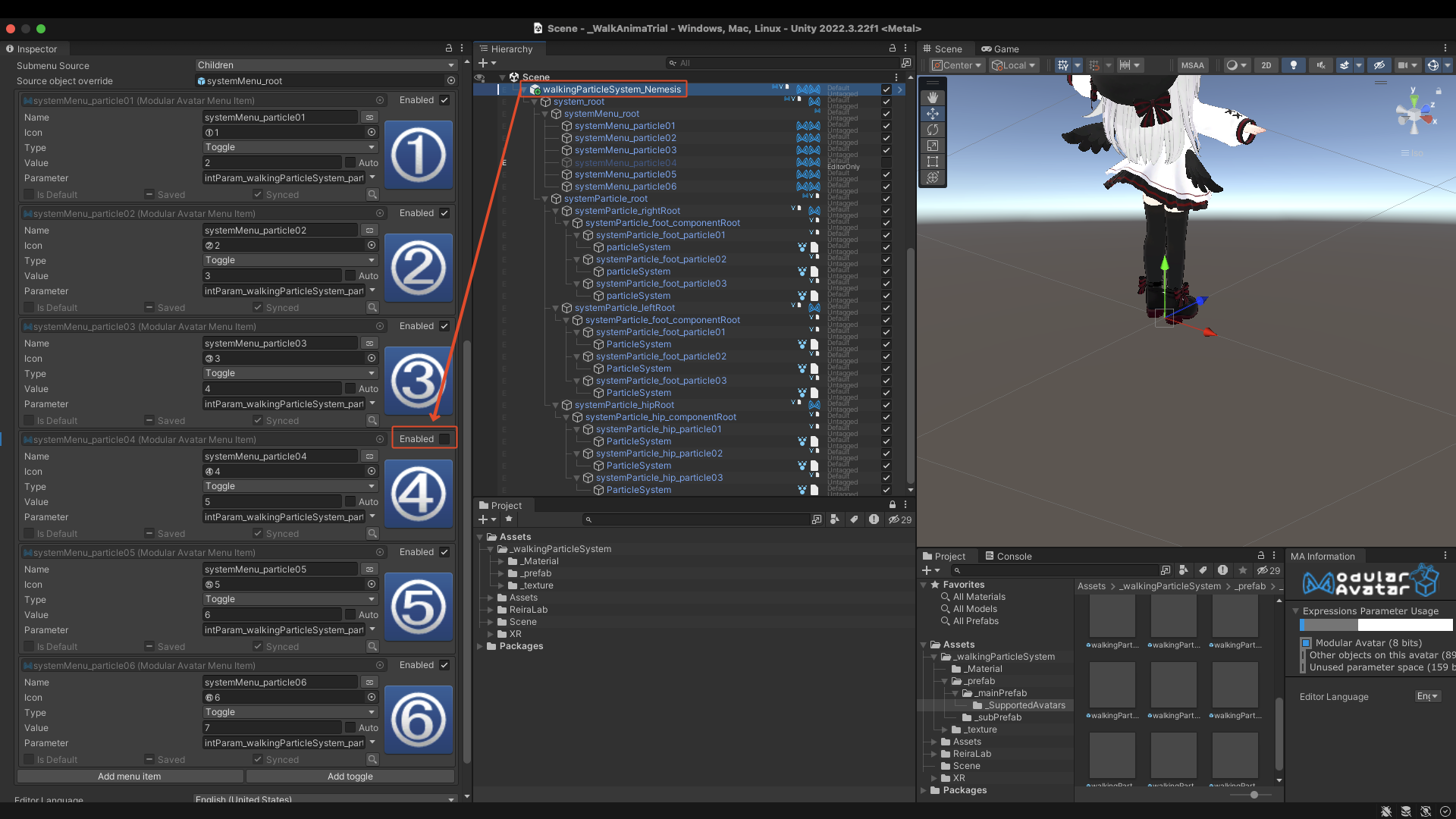Click the Add menu item button
This screenshot has width=1456, height=819.
click(x=130, y=777)
